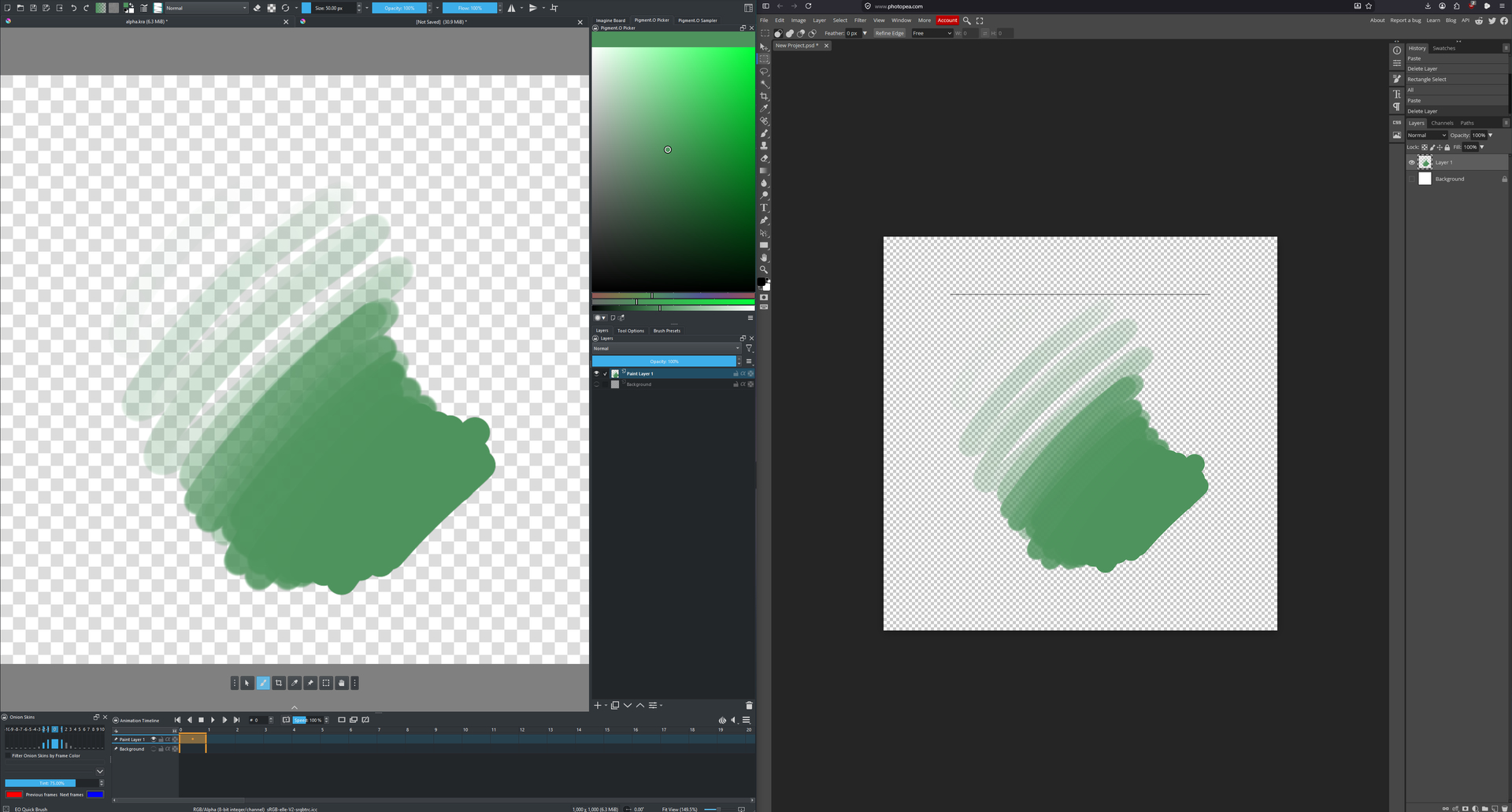Viewport: 1512px width, 812px height.
Task: Open Krita brush preset chooser icon
Action: [158, 8]
